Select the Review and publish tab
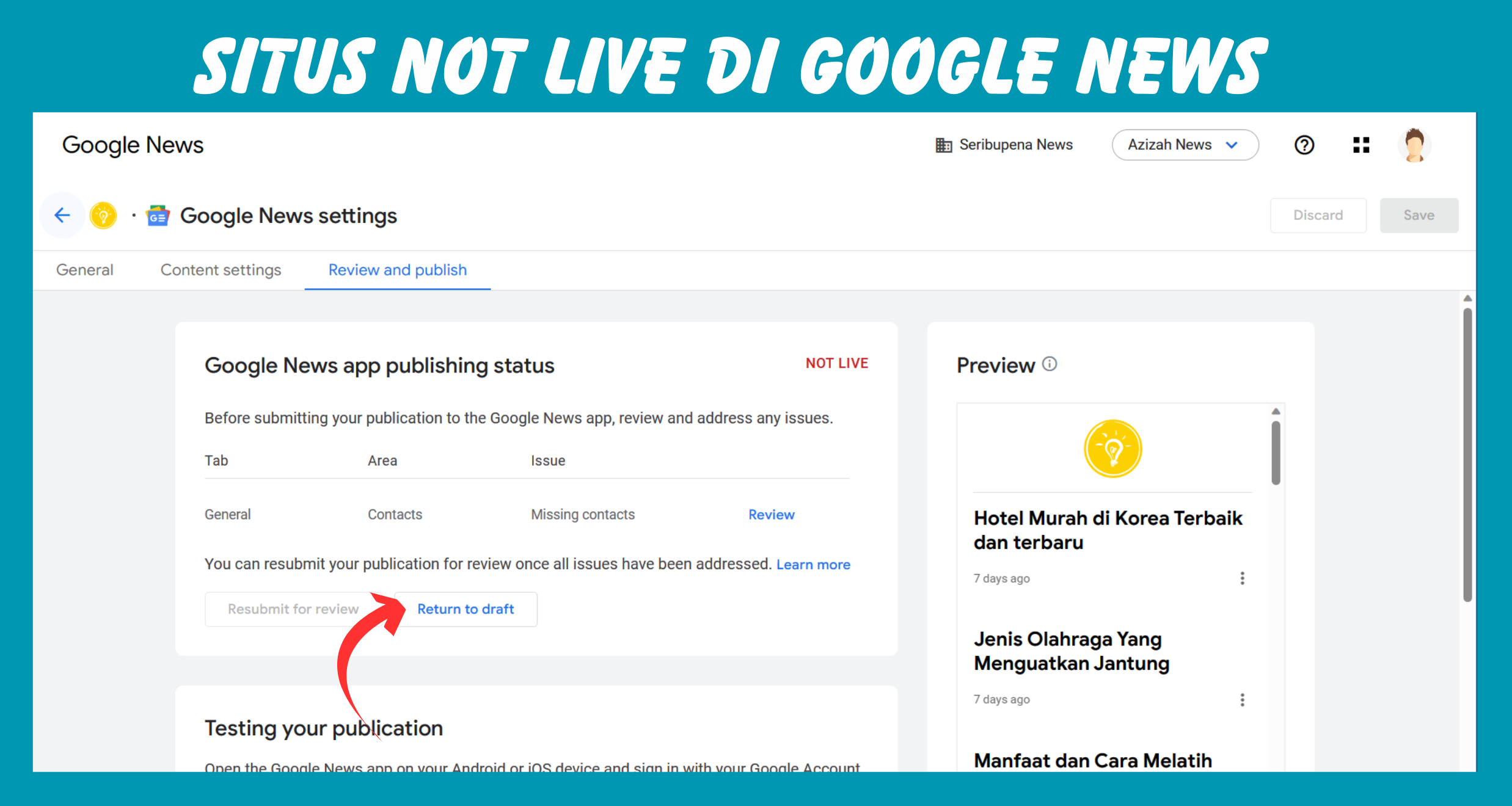The image size is (1512, 806). (398, 270)
